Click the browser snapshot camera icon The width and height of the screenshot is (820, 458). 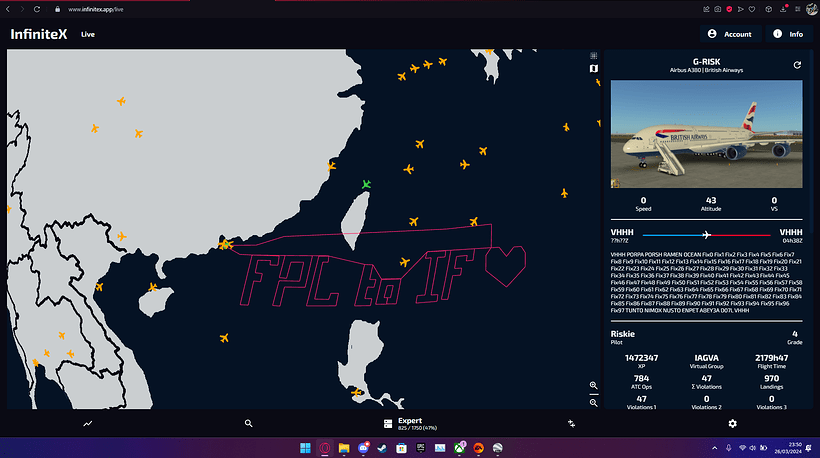(x=718, y=9)
